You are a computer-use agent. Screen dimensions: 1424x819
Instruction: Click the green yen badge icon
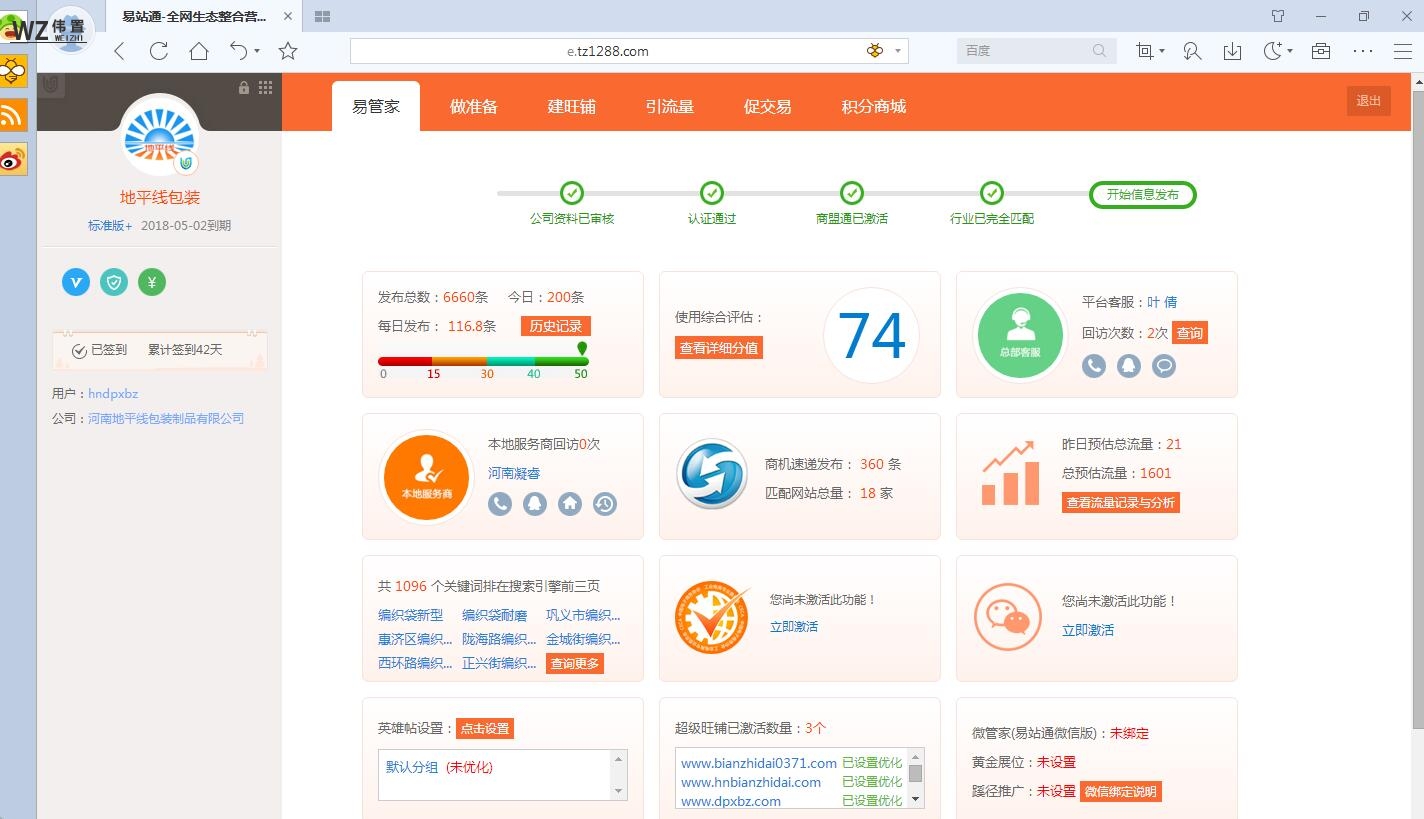pos(152,283)
